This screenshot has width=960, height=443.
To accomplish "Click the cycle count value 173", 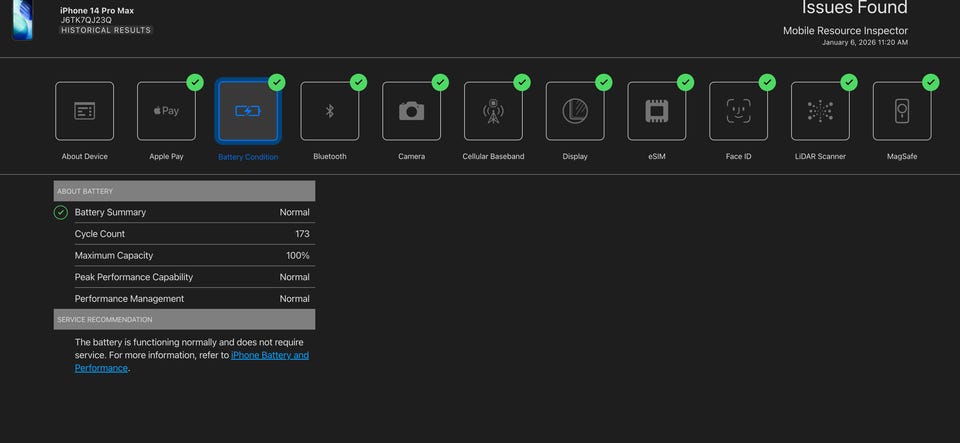I will 302,234.
